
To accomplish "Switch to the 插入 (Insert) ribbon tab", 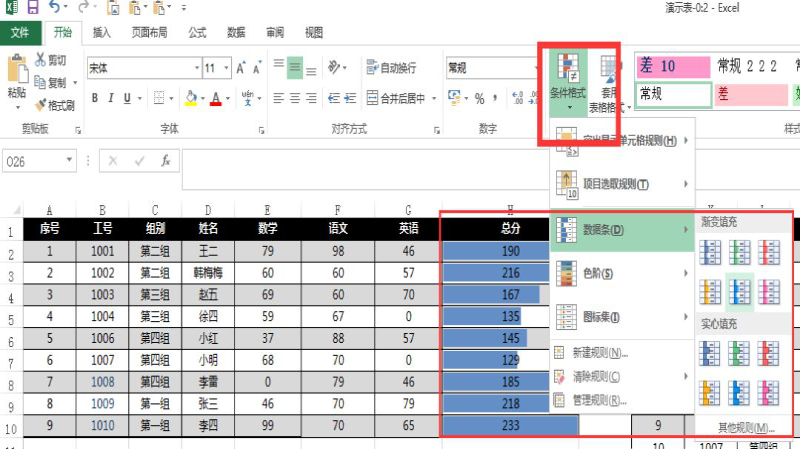I will coord(102,32).
